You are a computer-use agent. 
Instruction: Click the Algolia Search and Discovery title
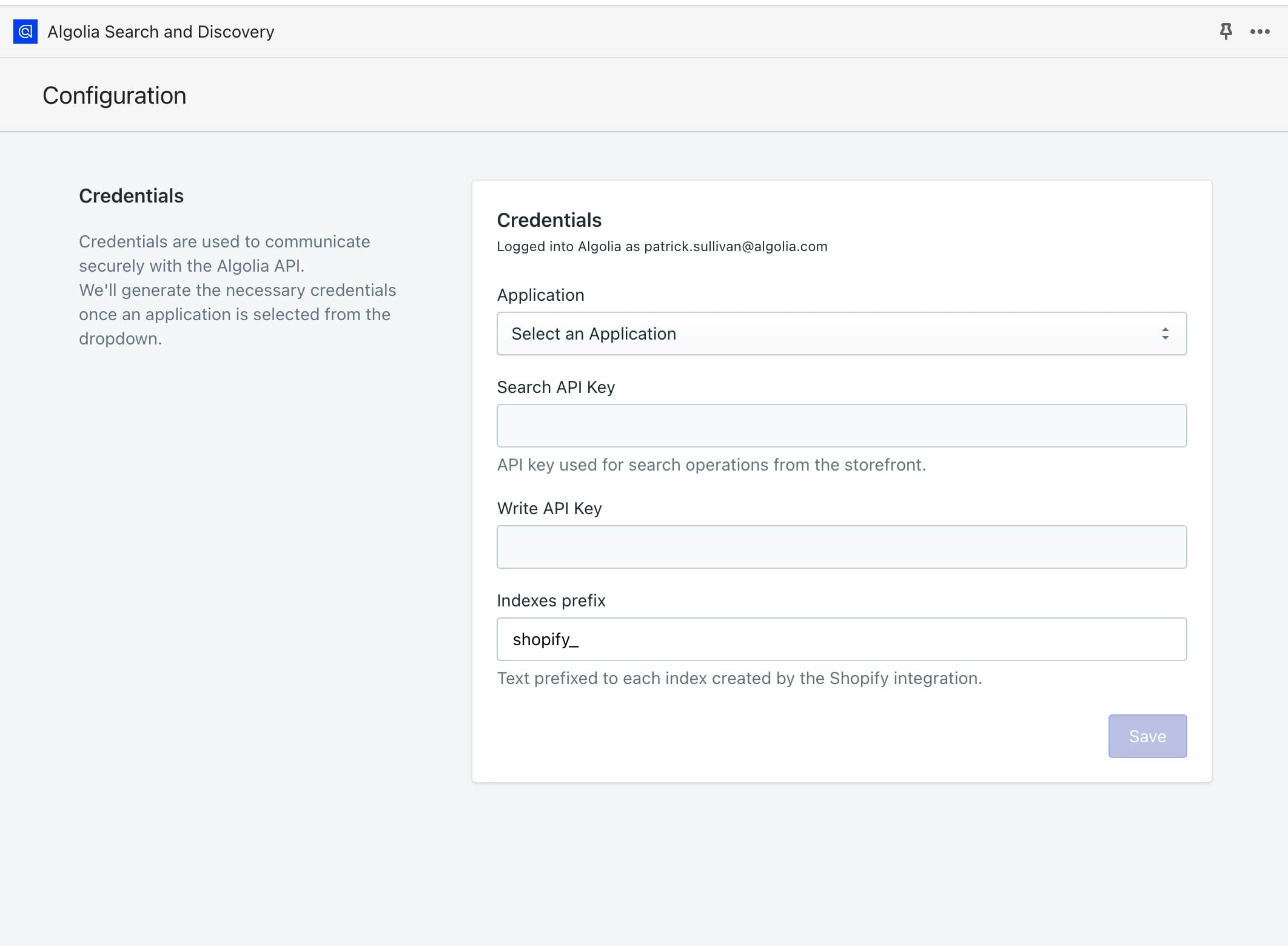click(x=160, y=32)
